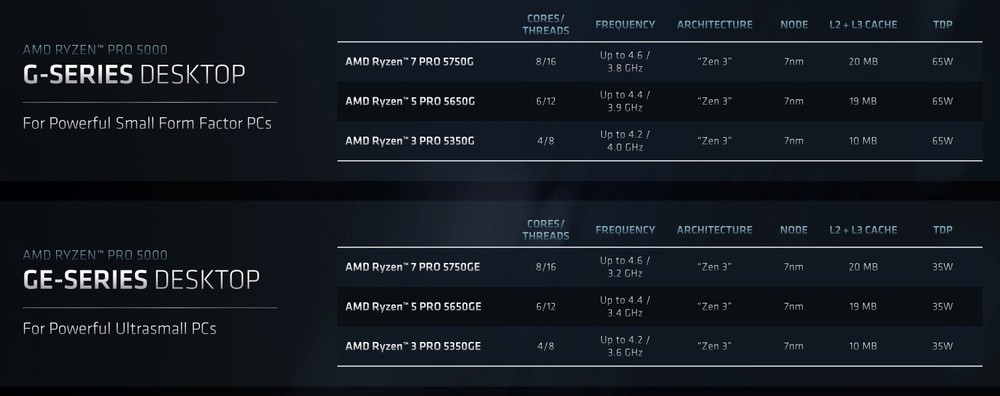Viewport: 1000px width, 396px height.
Task: Click the 19 MB cache value for 5650G
Action: (863, 101)
